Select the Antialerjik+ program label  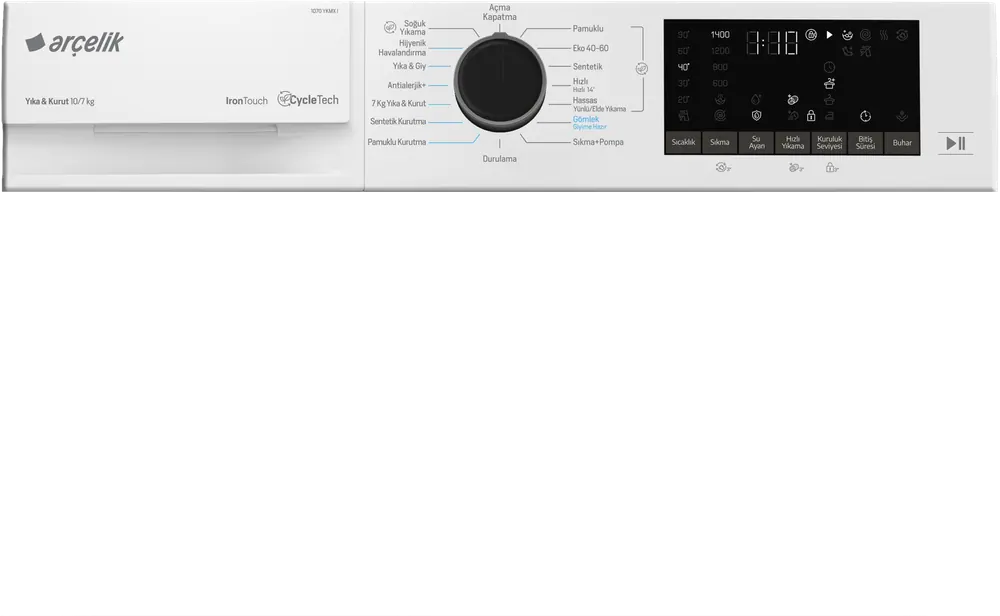[x=406, y=85]
